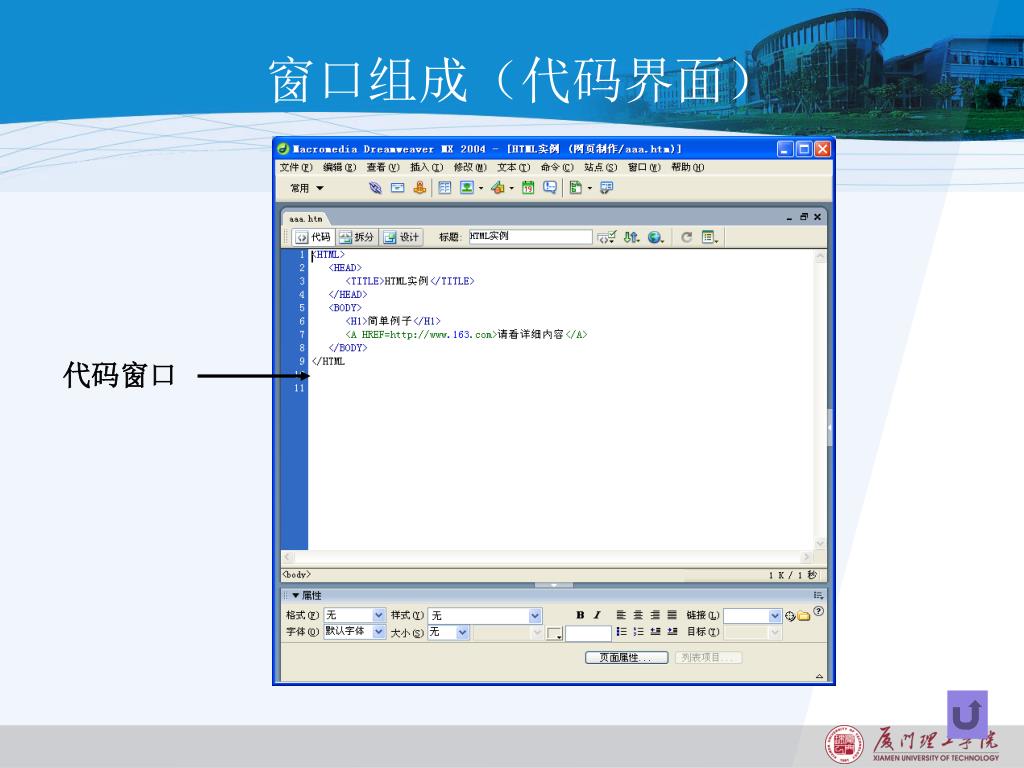1024x768 pixels.
Task: Switch to 拆分 (Split) view
Action: click(x=357, y=237)
